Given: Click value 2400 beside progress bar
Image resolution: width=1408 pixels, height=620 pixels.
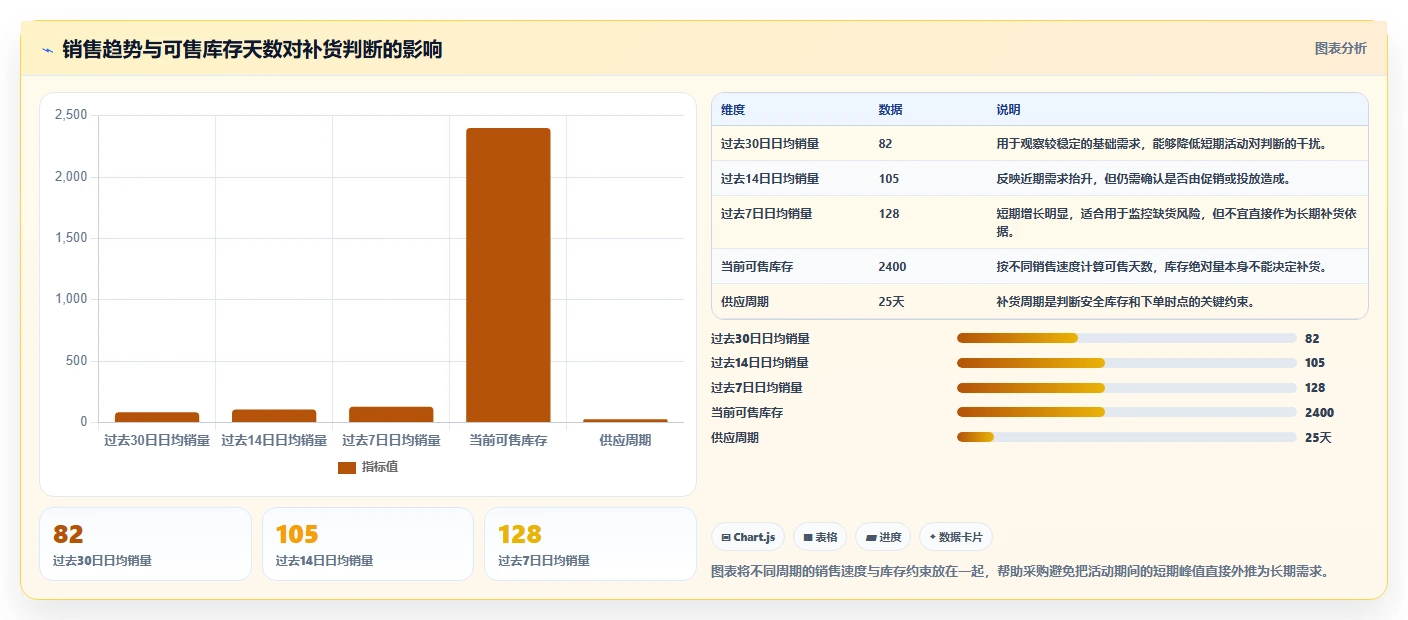Looking at the screenshot, I should 1319,412.
